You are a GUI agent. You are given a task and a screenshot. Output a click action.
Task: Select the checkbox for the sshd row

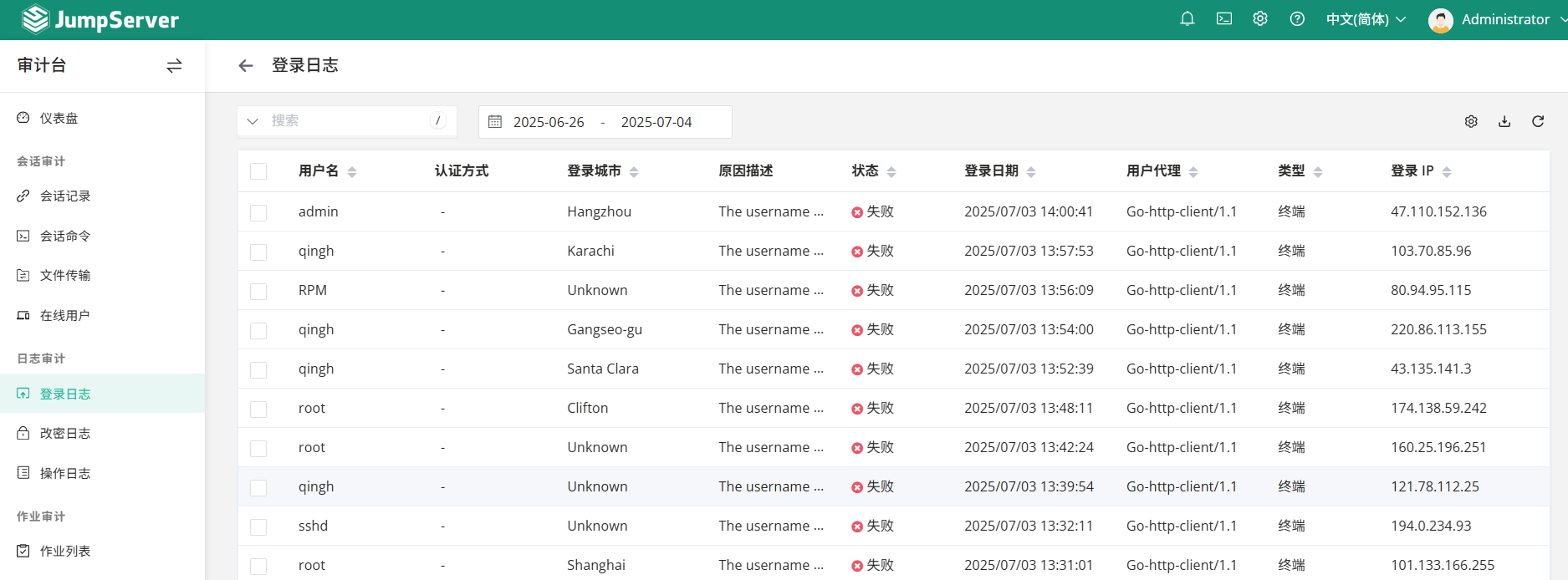coord(258,527)
